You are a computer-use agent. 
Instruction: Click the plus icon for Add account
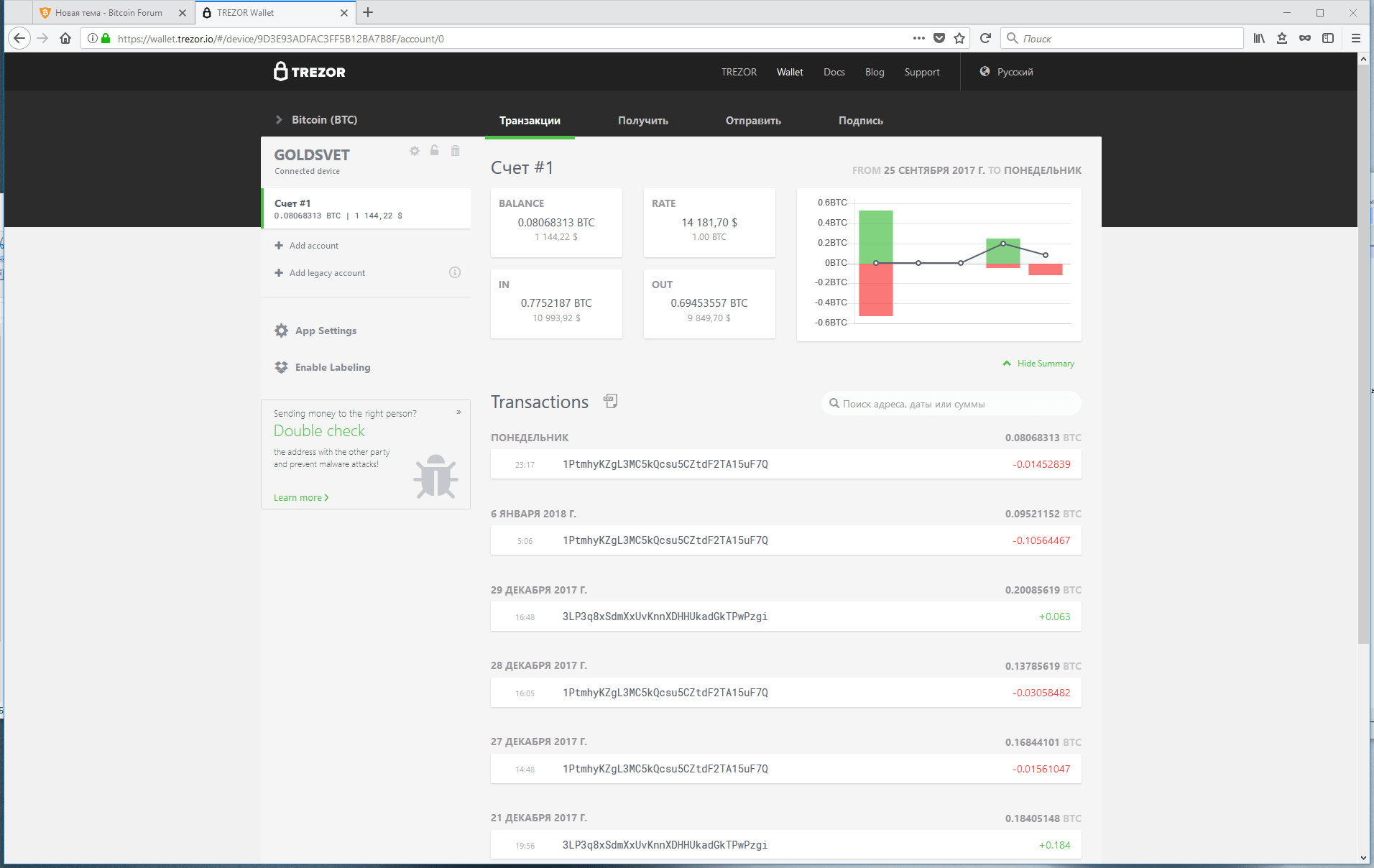tap(279, 246)
